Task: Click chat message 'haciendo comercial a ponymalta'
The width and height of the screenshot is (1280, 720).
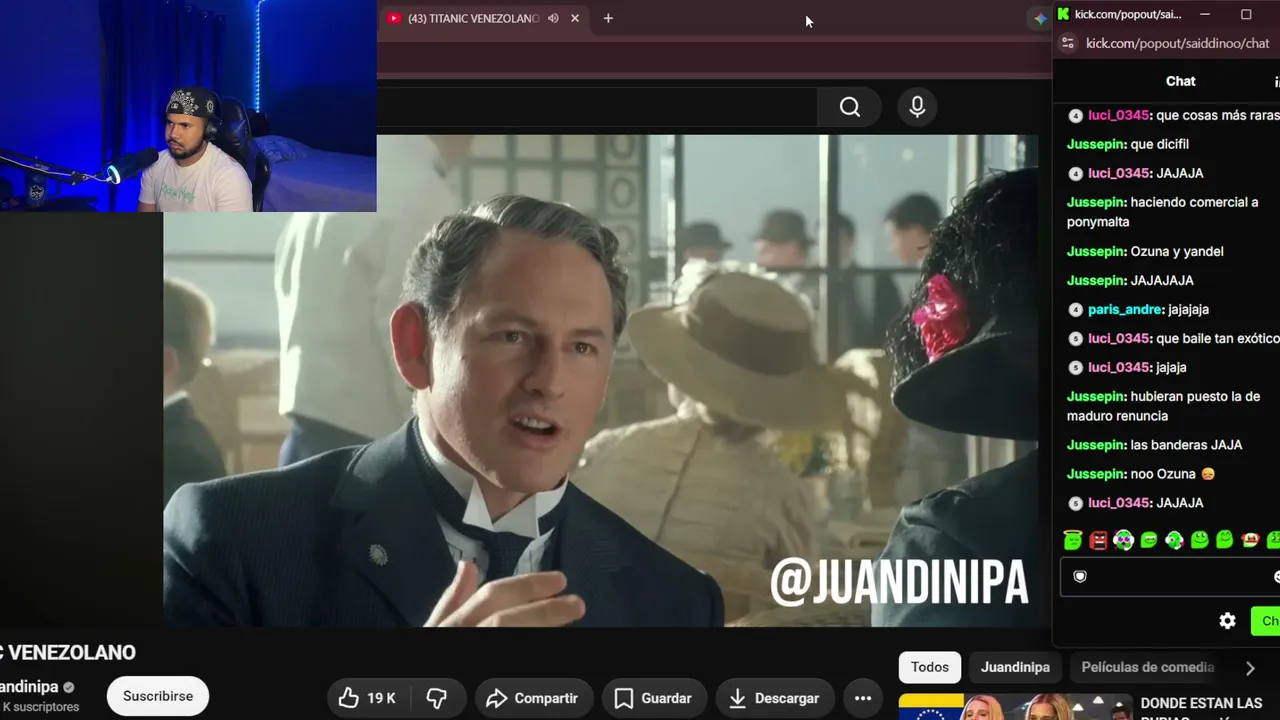Action: coord(1163,212)
